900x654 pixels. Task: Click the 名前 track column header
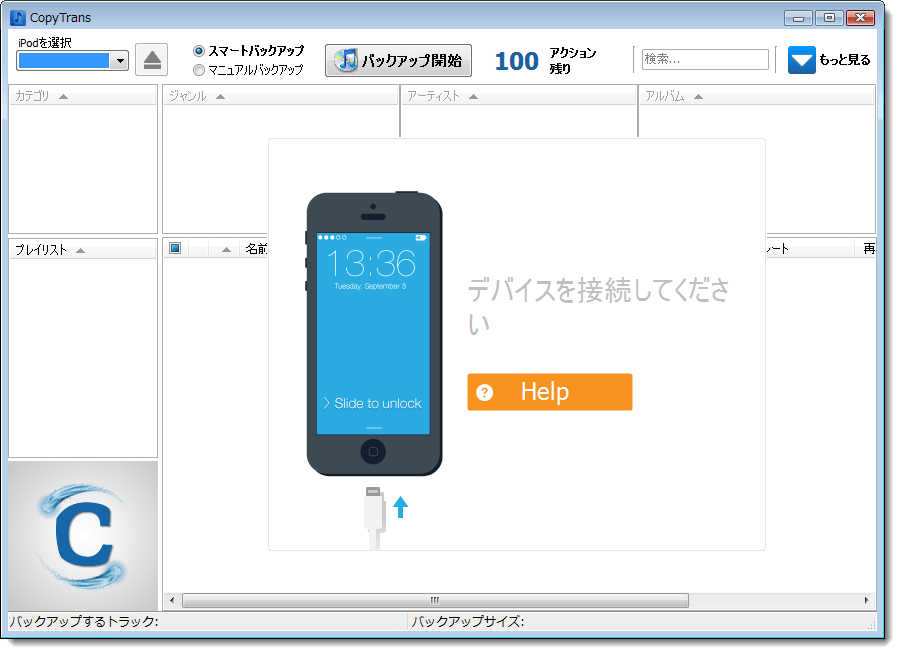click(x=256, y=249)
